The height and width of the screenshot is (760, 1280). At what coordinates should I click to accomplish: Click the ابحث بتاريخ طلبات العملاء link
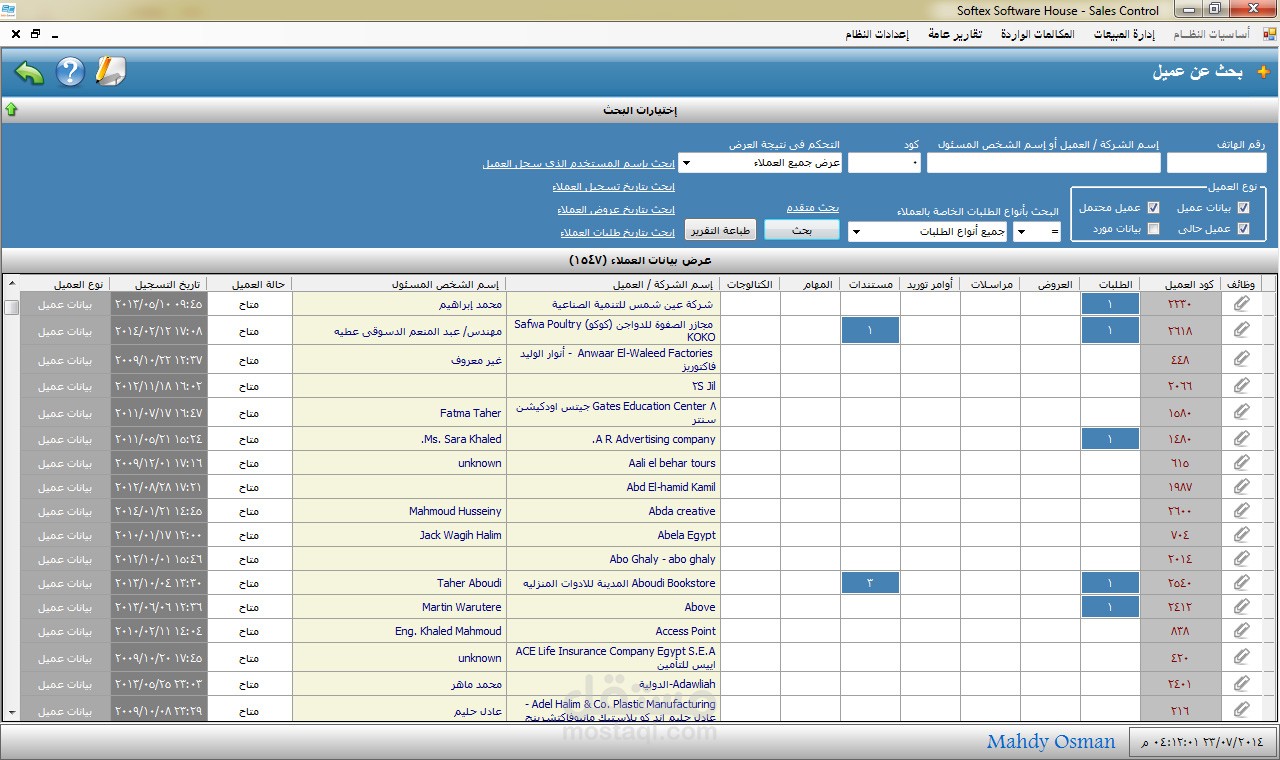point(617,232)
